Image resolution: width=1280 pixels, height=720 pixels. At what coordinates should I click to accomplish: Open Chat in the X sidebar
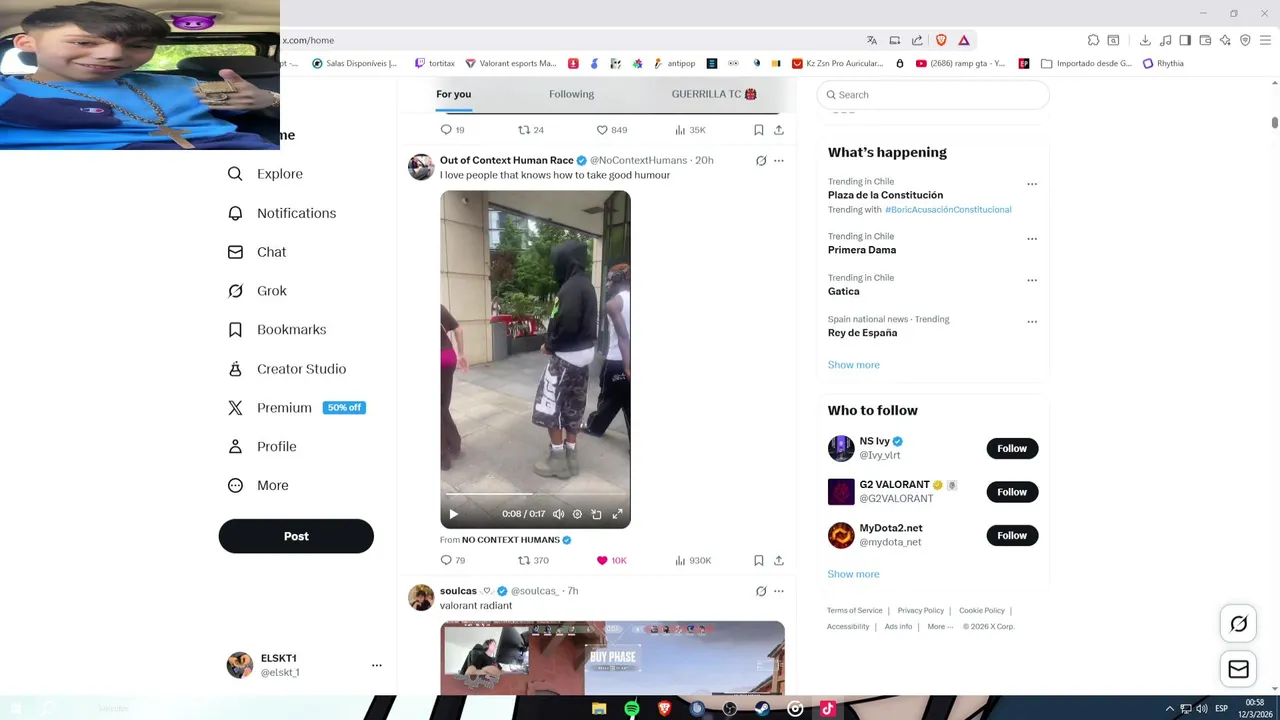click(256, 252)
